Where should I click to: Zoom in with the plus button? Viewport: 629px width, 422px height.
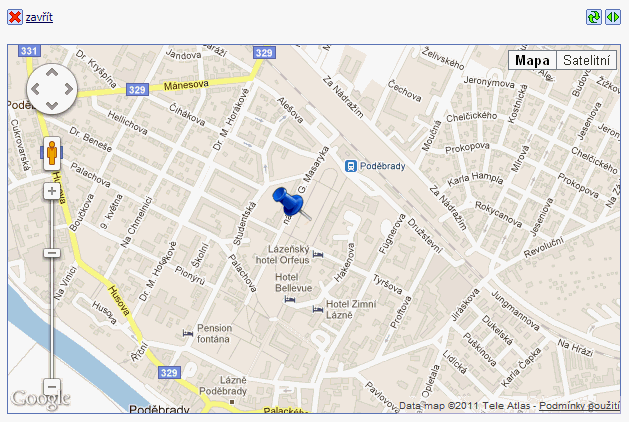[x=52, y=191]
